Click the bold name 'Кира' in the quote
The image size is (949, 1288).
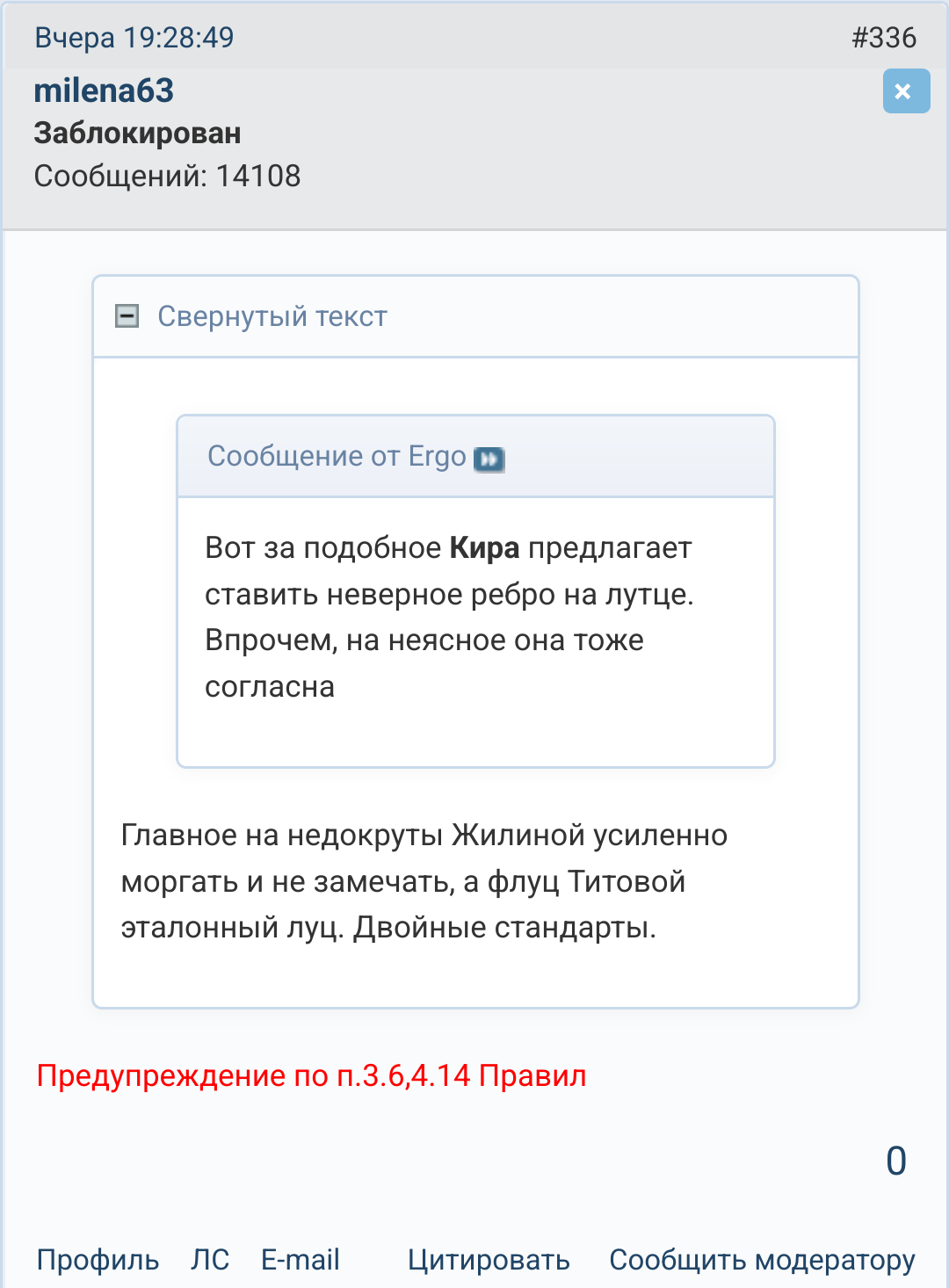pyautogui.click(x=484, y=548)
